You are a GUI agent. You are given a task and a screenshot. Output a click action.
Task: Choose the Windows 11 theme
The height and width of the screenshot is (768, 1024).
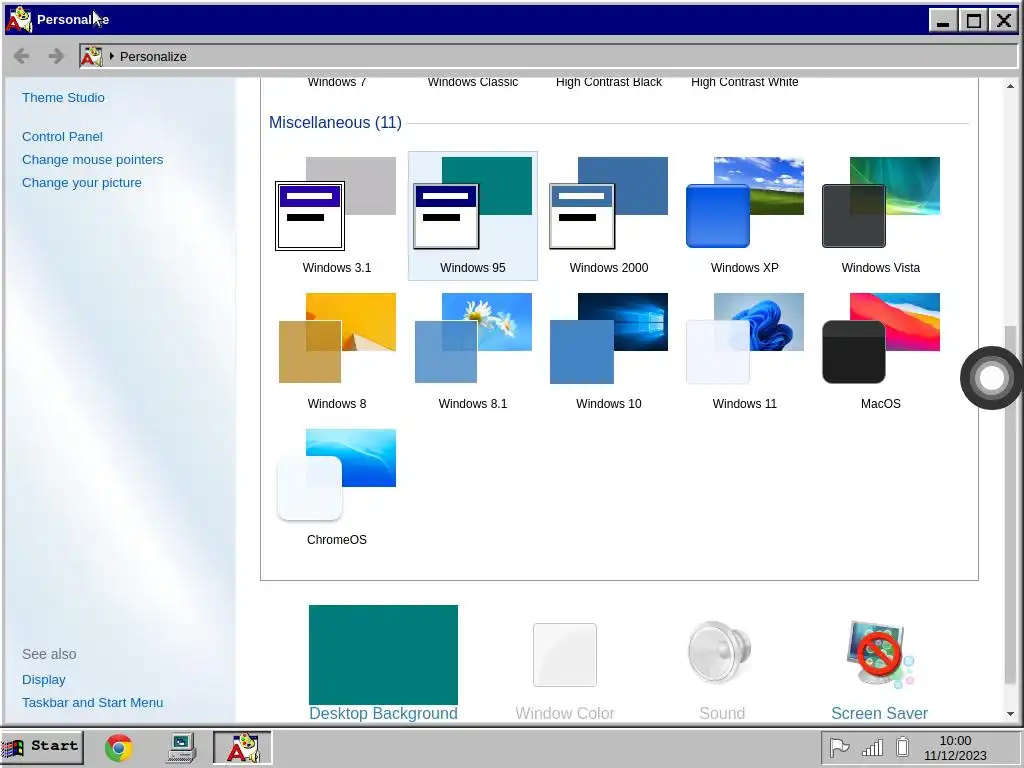(x=744, y=352)
